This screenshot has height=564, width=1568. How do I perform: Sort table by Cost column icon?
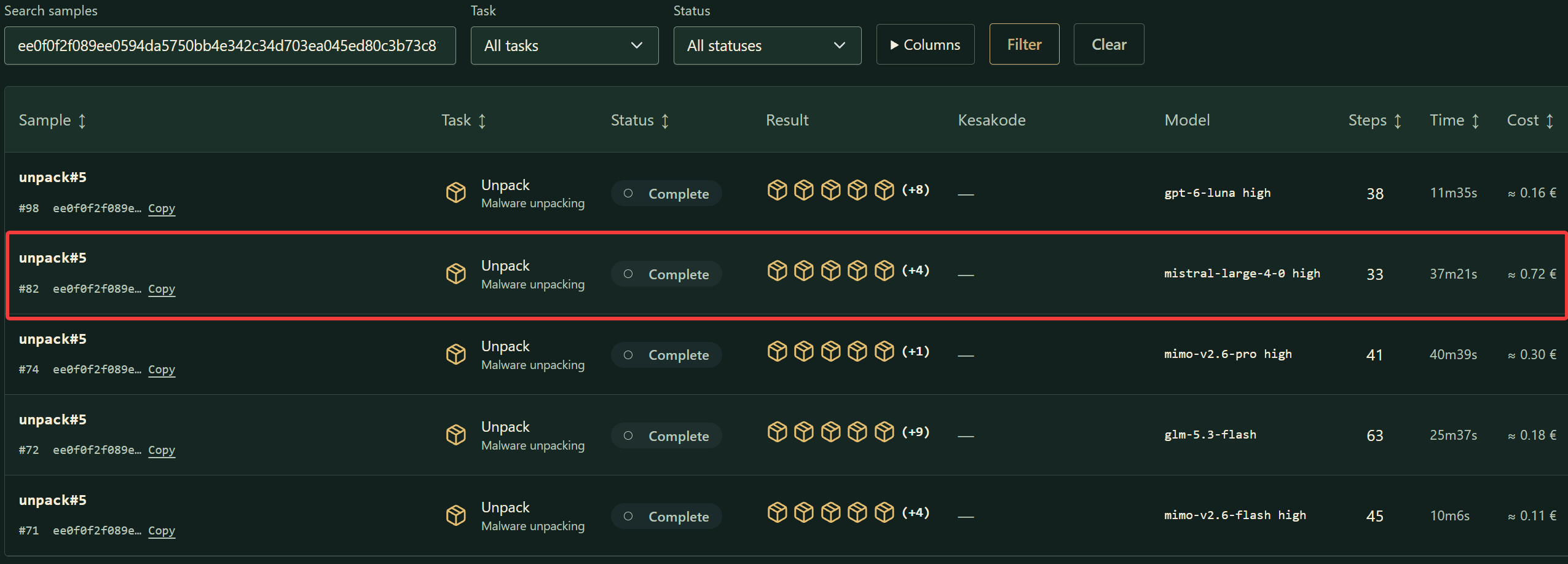pos(1550,121)
